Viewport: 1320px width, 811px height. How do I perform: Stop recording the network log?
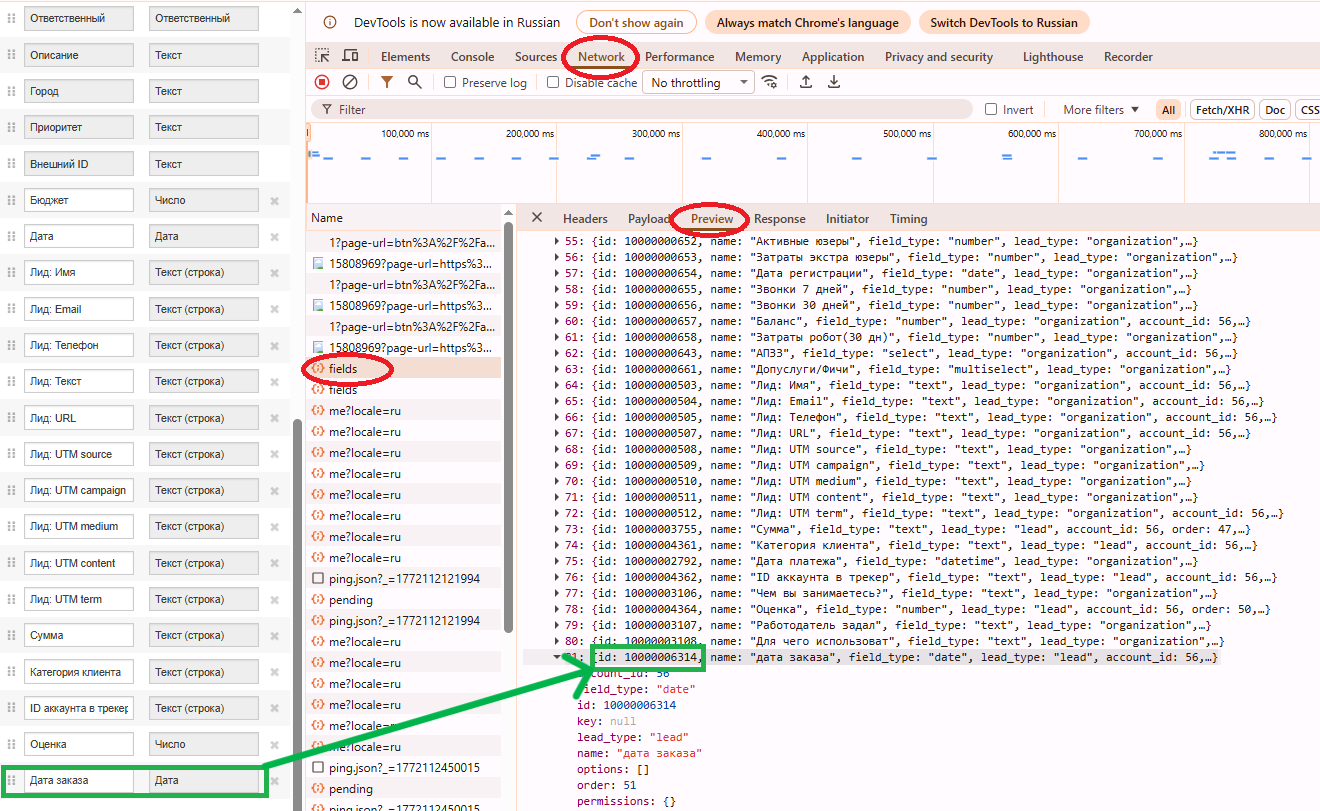[322, 83]
